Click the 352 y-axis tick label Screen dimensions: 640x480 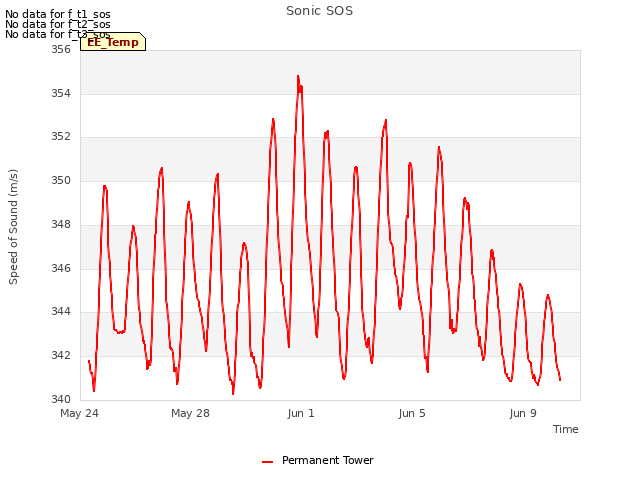coord(61,136)
